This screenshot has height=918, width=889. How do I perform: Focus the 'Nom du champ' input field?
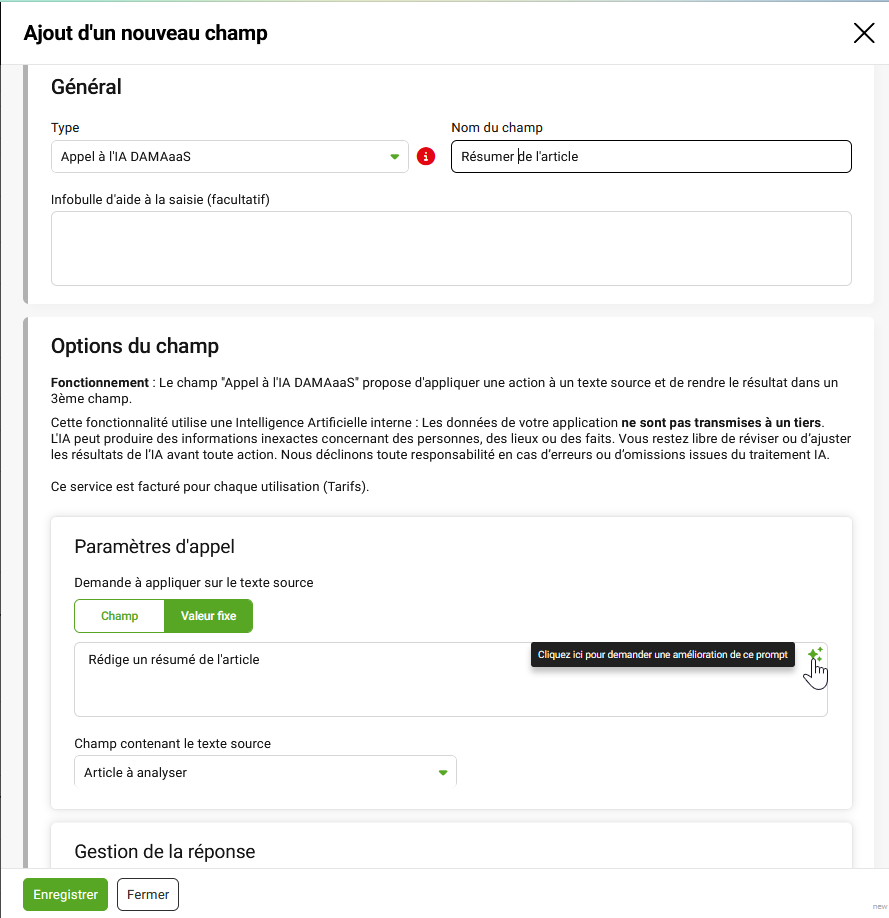(x=651, y=156)
